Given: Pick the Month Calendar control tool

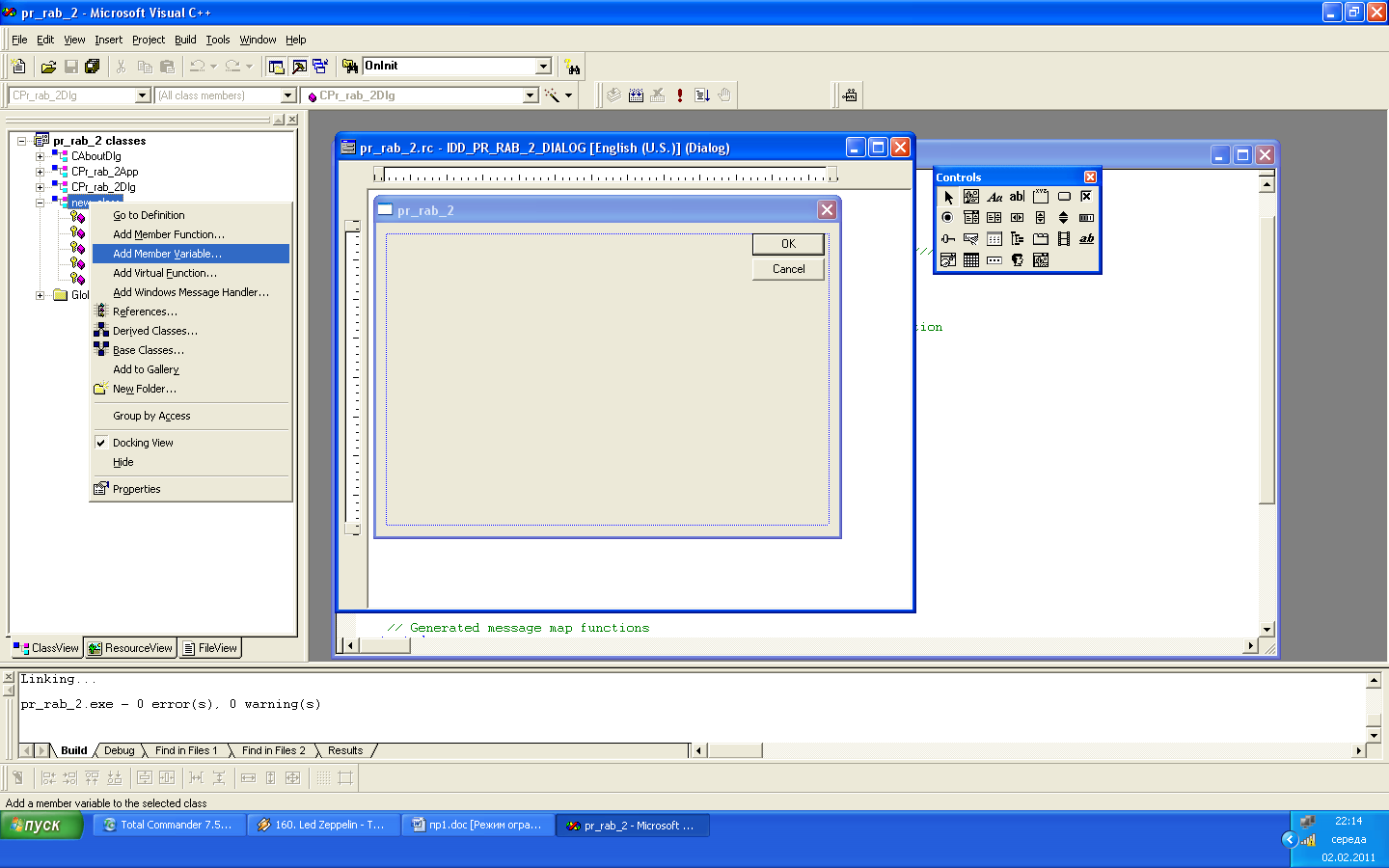Looking at the screenshot, I should tap(971, 260).
